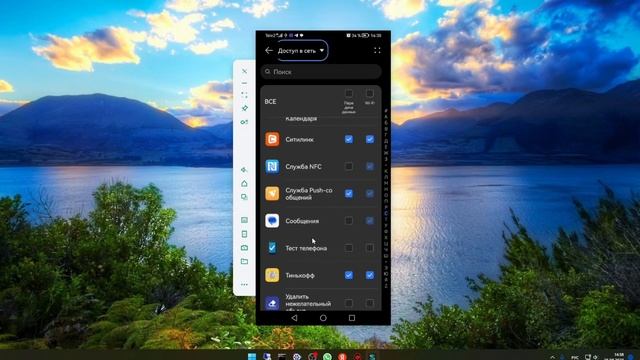640x360 pixels.
Task: Select the ВСЕ header label
Action: tap(270, 102)
